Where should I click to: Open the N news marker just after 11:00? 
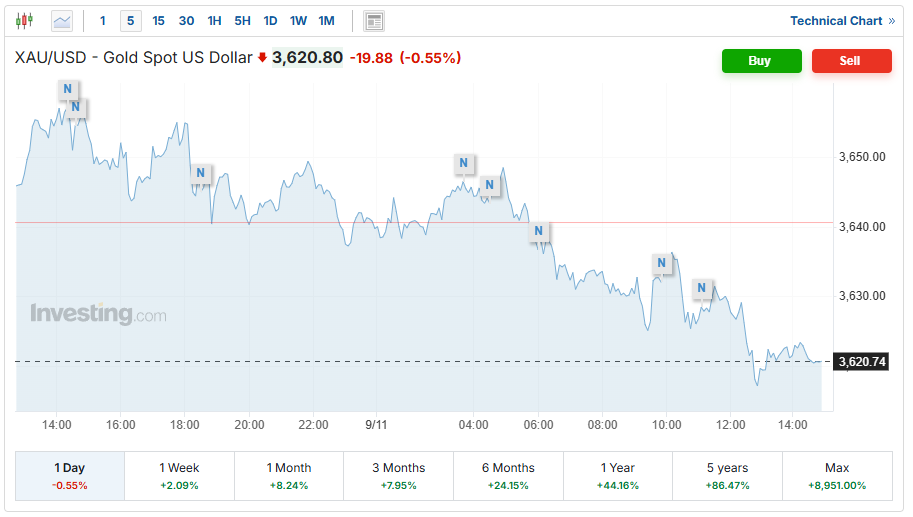pos(702,288)
